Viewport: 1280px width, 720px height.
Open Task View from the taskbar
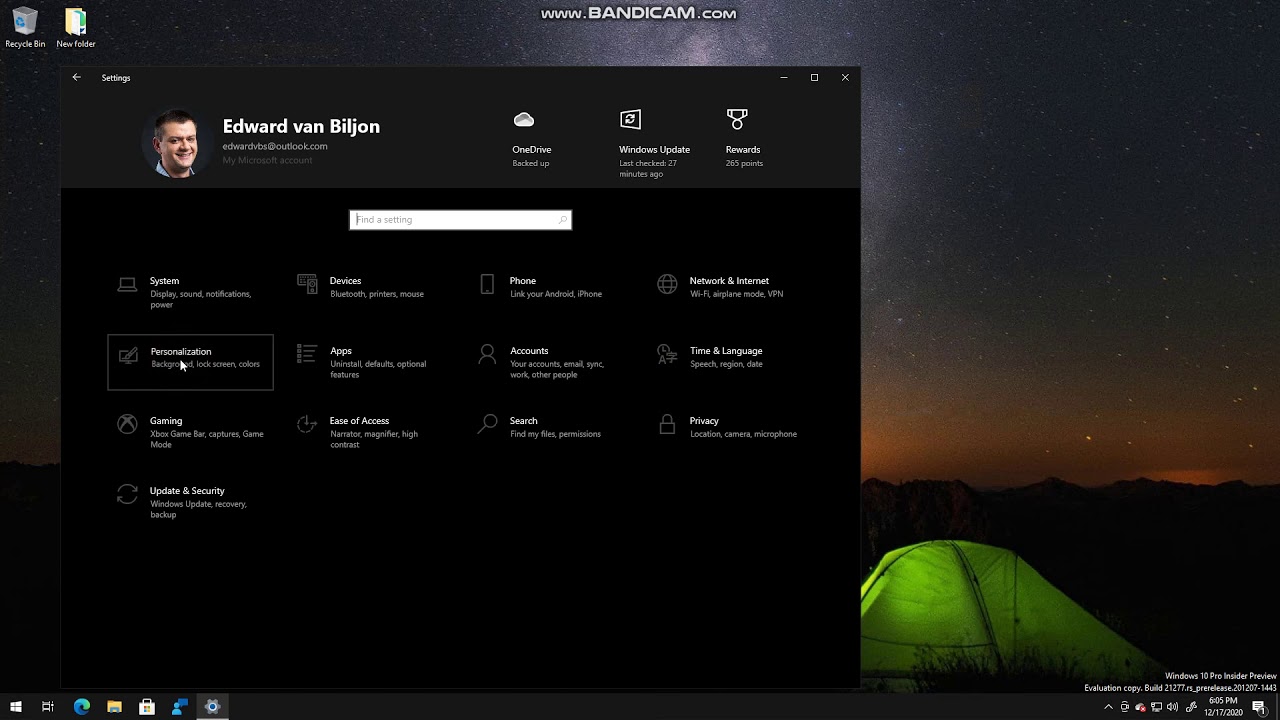pos(48,707)
